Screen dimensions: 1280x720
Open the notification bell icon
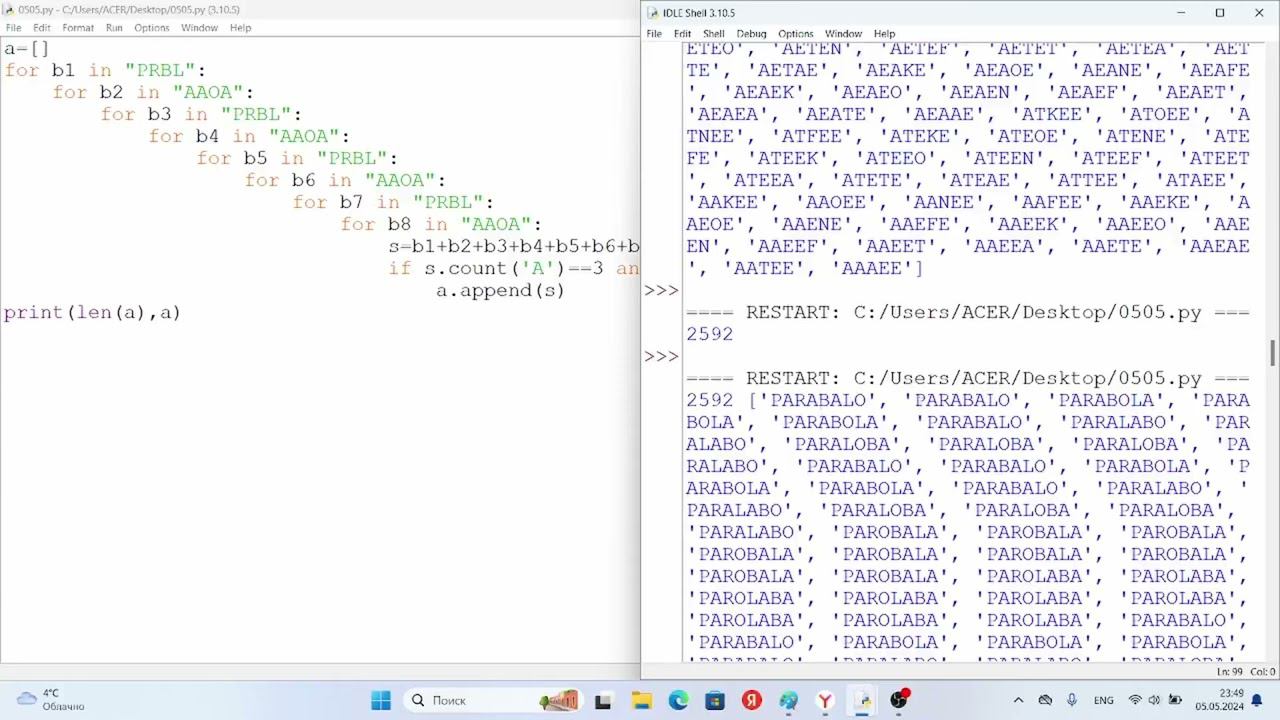pyautogui.click(x=1257, y=700)
